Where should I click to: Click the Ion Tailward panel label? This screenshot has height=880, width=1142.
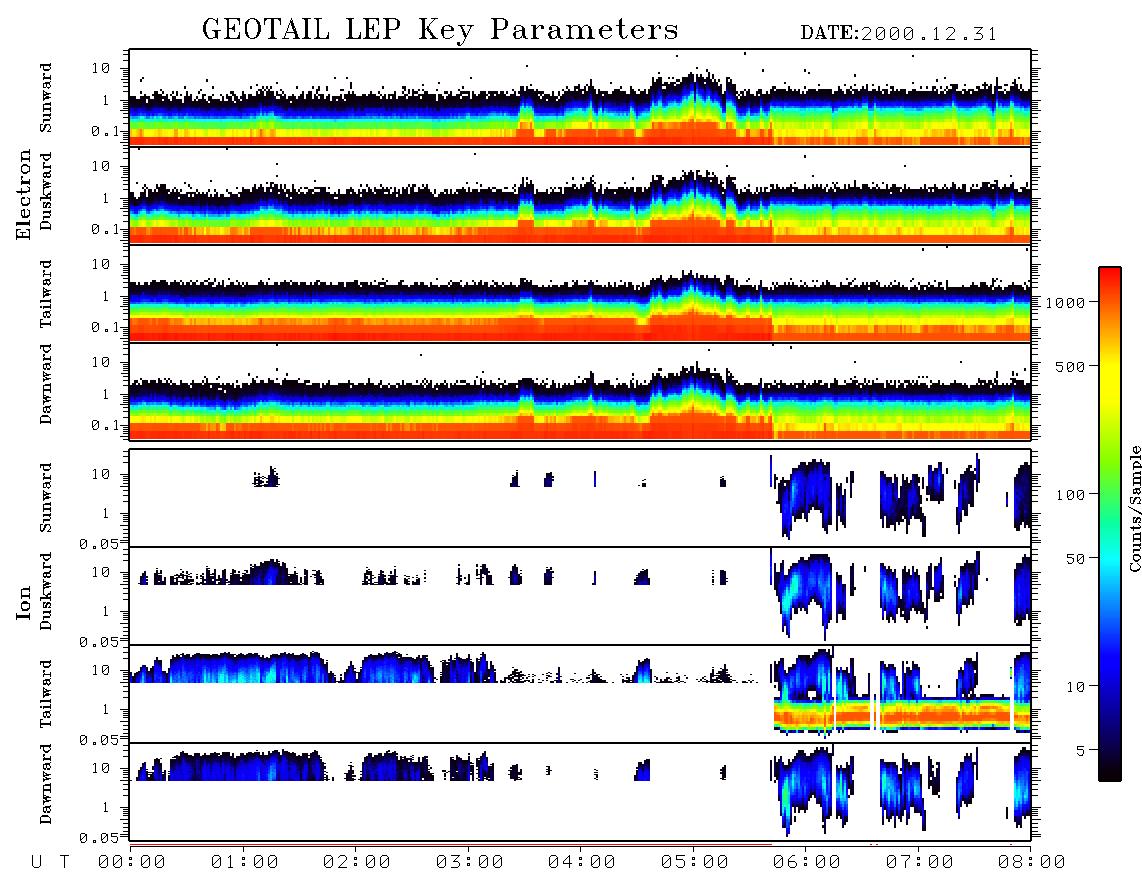(46, 694)
